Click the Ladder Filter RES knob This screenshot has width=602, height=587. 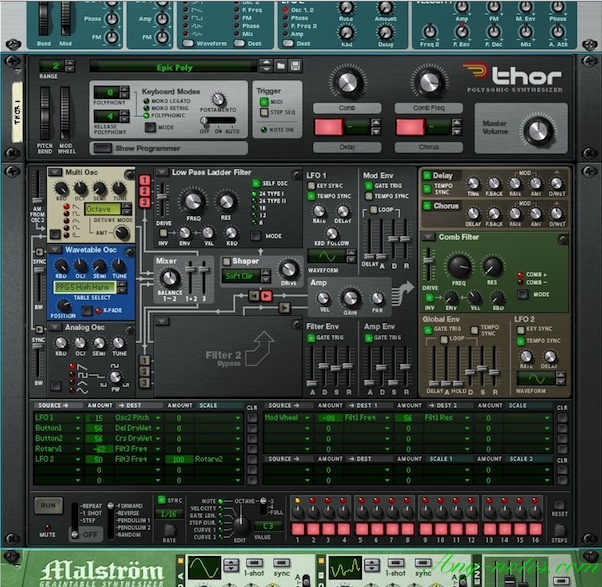coord(226,202)
